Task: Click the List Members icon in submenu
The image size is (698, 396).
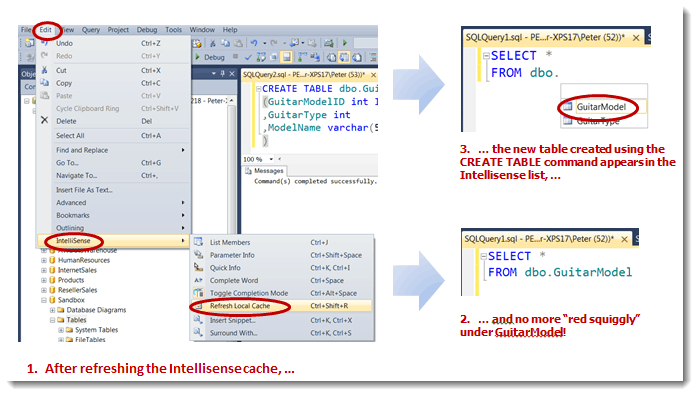Action: (199, 242)
